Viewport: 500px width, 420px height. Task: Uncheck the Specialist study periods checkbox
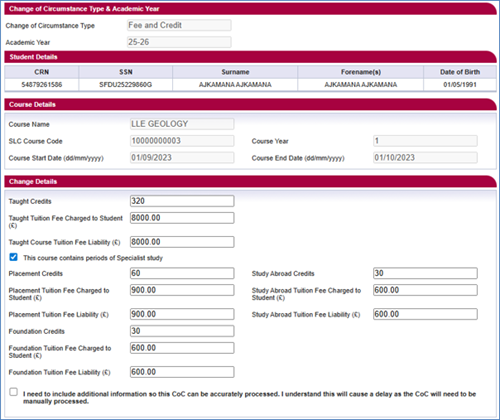click(x=13, y=257)
